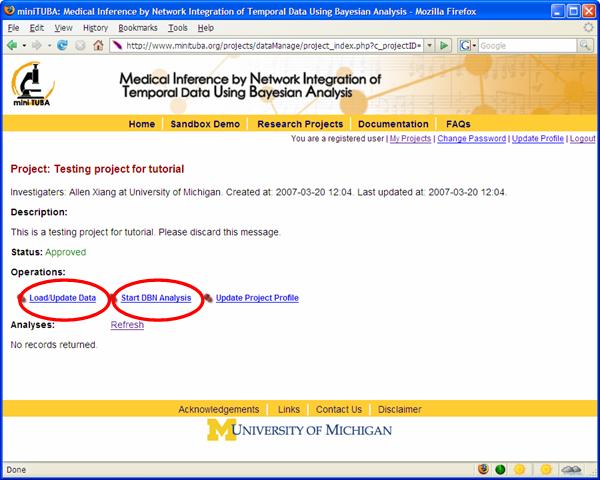Viewport: 600px width, 480px height.
Task: Click the University of Michigan logo
Action: coord(300,430)
